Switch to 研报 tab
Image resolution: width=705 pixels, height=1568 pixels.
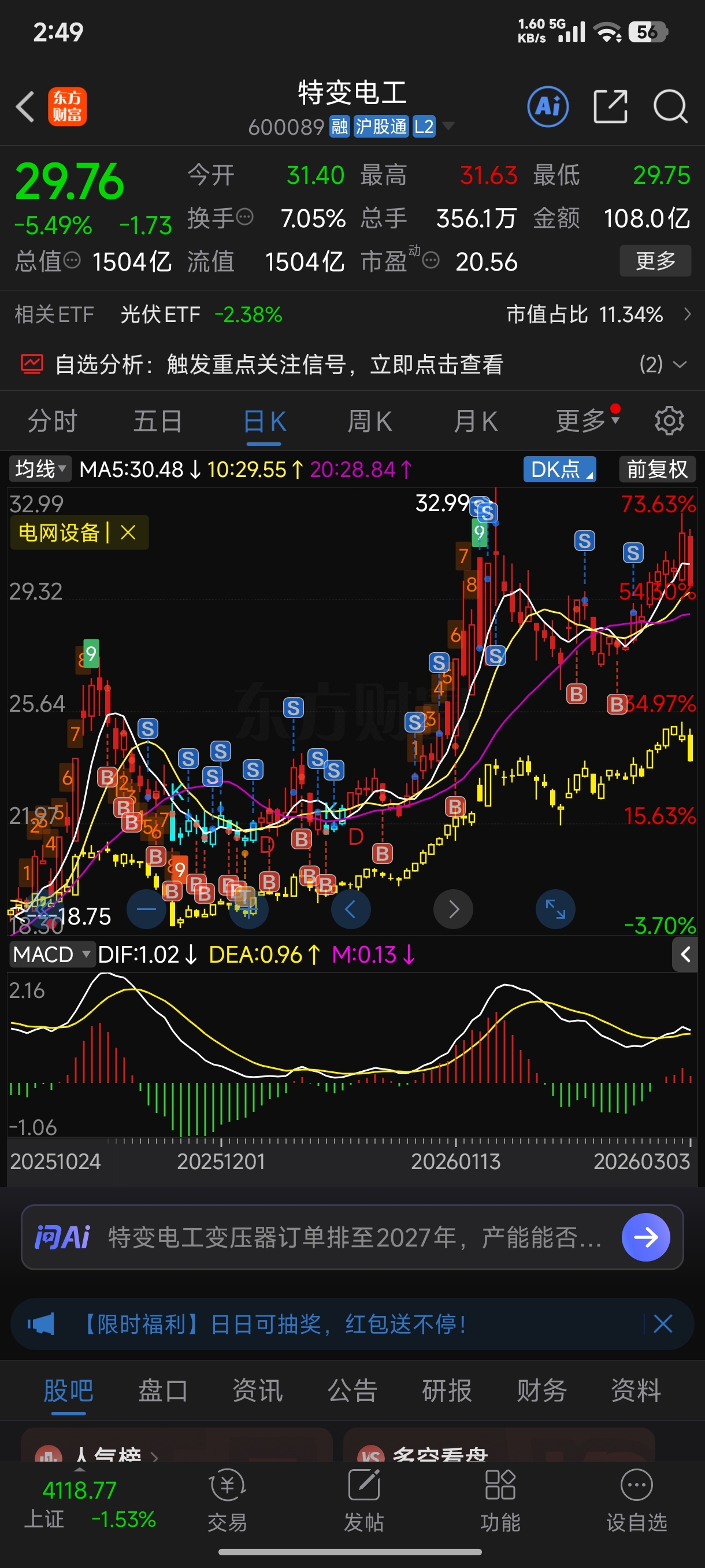click(x=447, y=1391)
